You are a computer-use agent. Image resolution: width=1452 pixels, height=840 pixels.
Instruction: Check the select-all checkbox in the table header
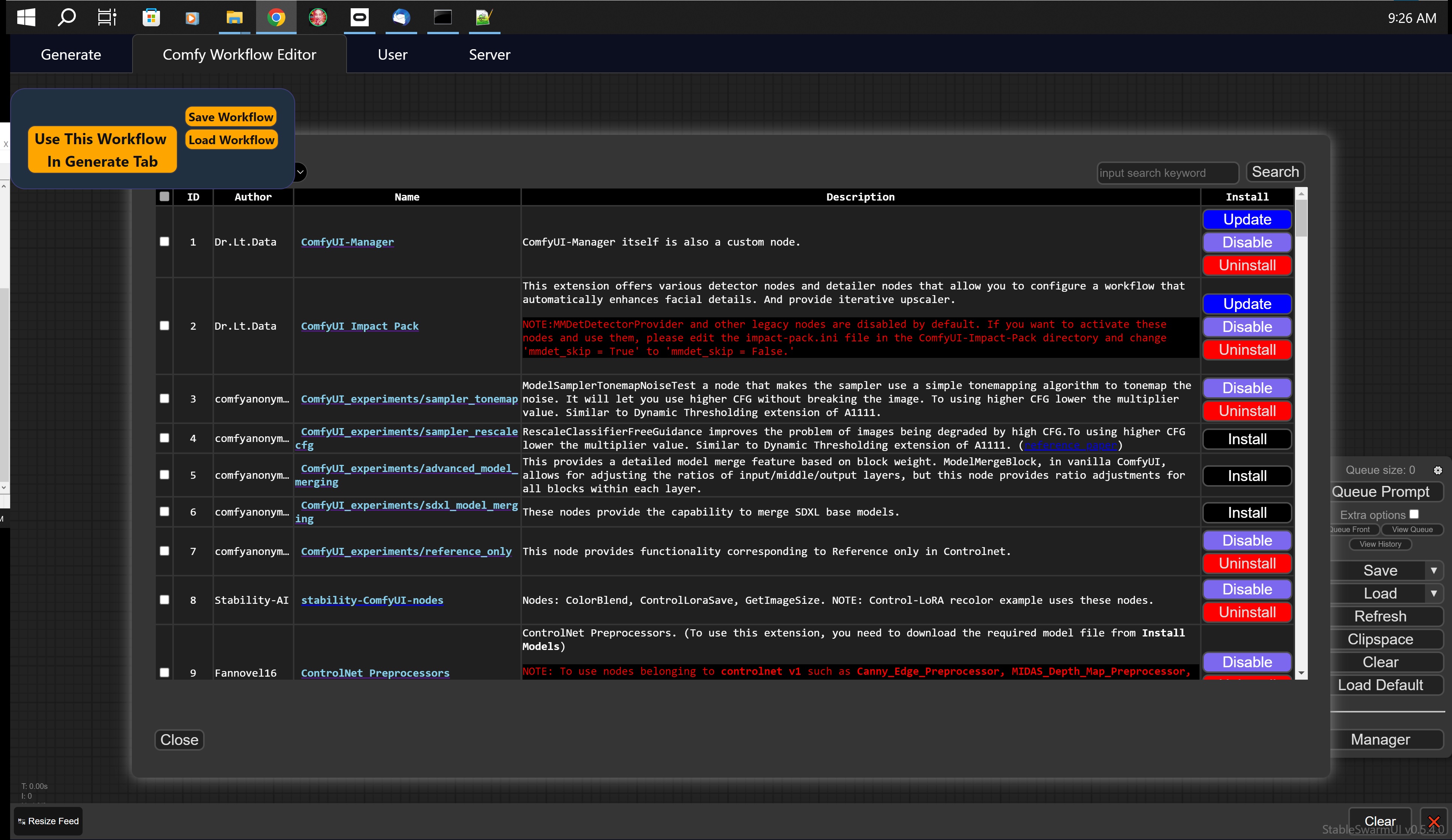pos(164,196)
